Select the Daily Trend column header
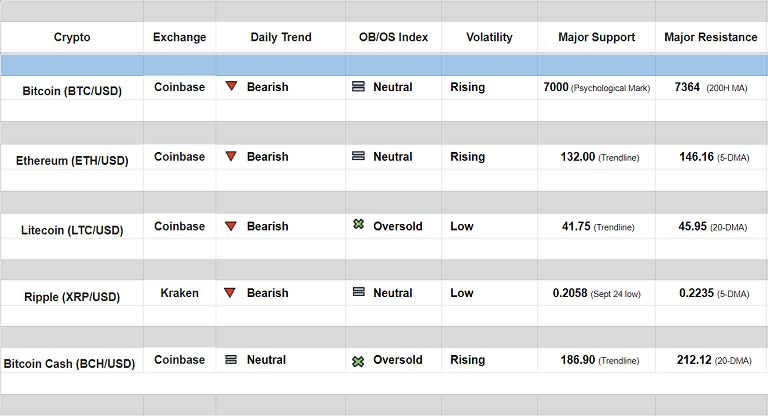 coord(280,37)
